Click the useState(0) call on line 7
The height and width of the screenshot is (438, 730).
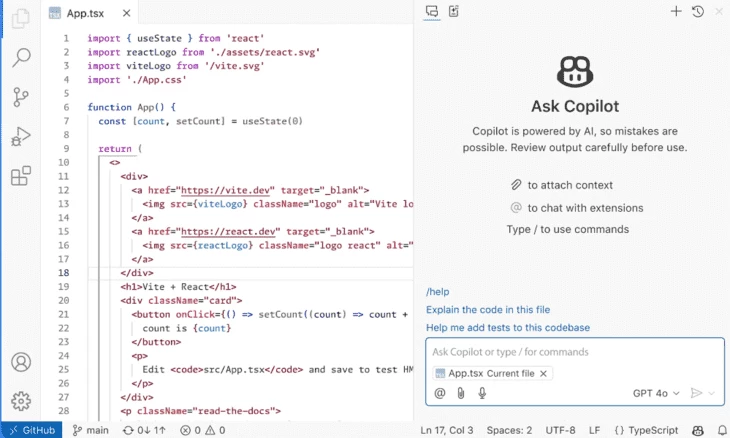tap(272, 121)
